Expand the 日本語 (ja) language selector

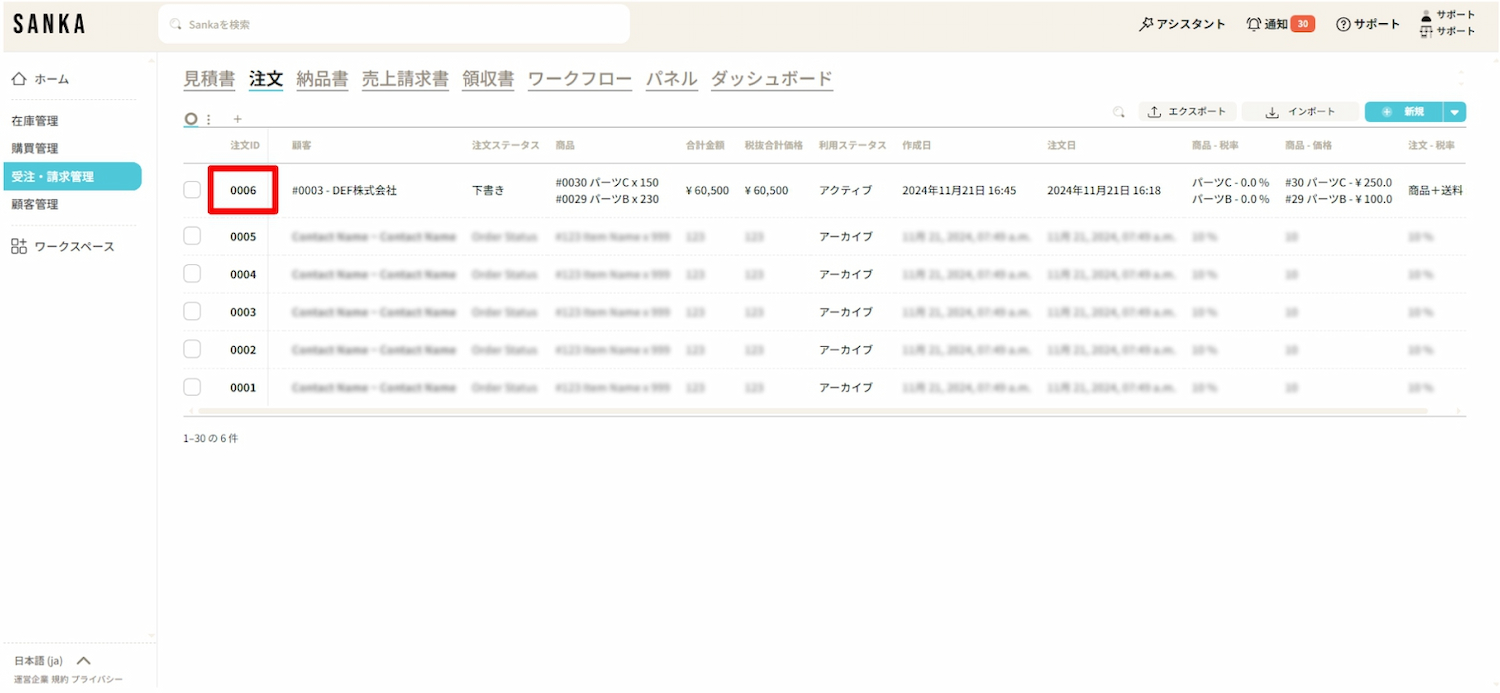tap(52, 661)
